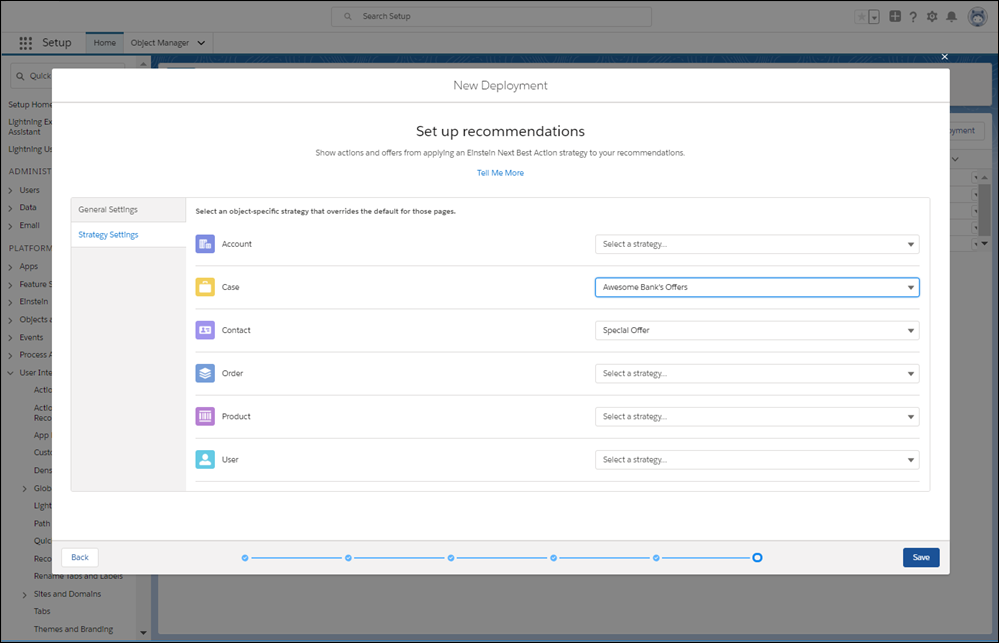Save the deployment settings
Screen dimensions: 999x643
click(x=920, y=557)
